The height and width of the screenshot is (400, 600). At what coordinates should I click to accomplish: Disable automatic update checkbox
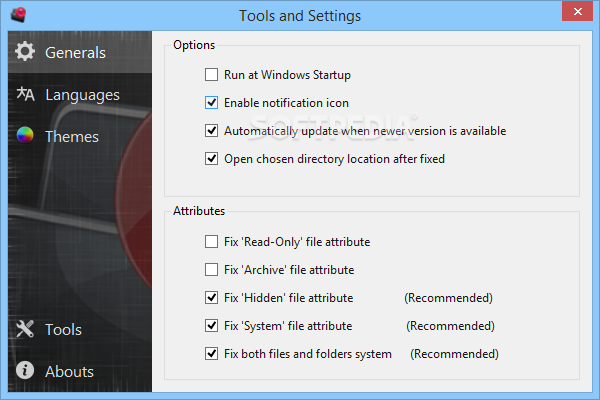[x=211, y=130]
